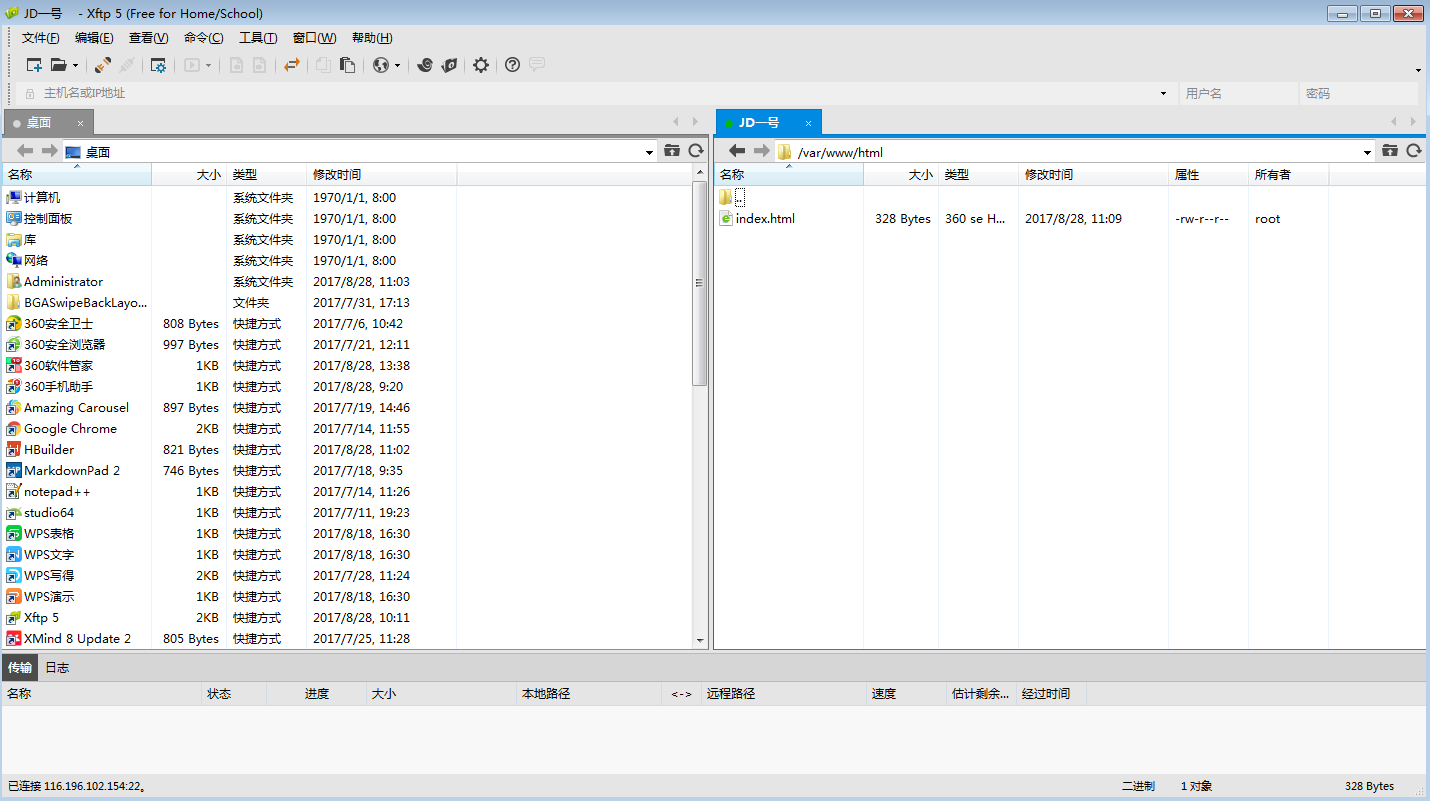Click the 密码 password field

pyautogui.click(x=1358, y=93)
